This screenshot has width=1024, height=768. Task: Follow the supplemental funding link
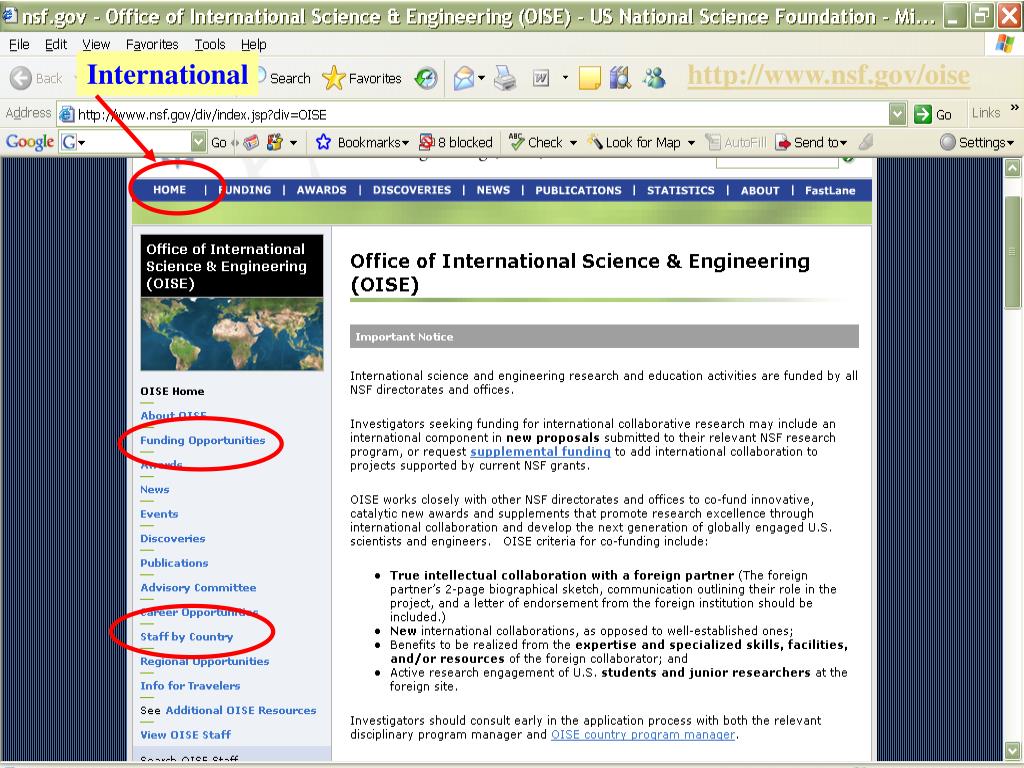(540, 451)
